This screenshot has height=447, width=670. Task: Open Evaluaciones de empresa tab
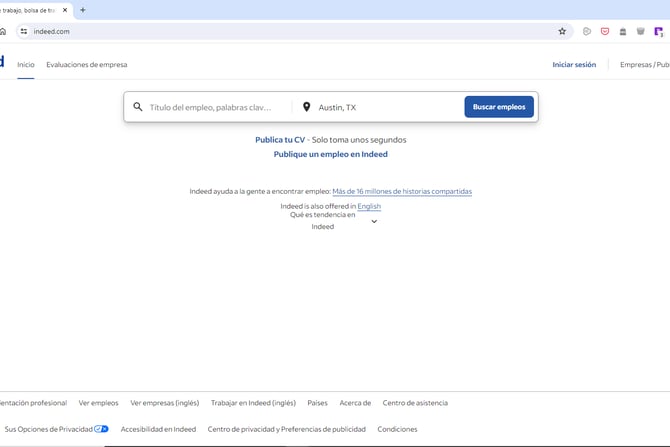[87, 65]
